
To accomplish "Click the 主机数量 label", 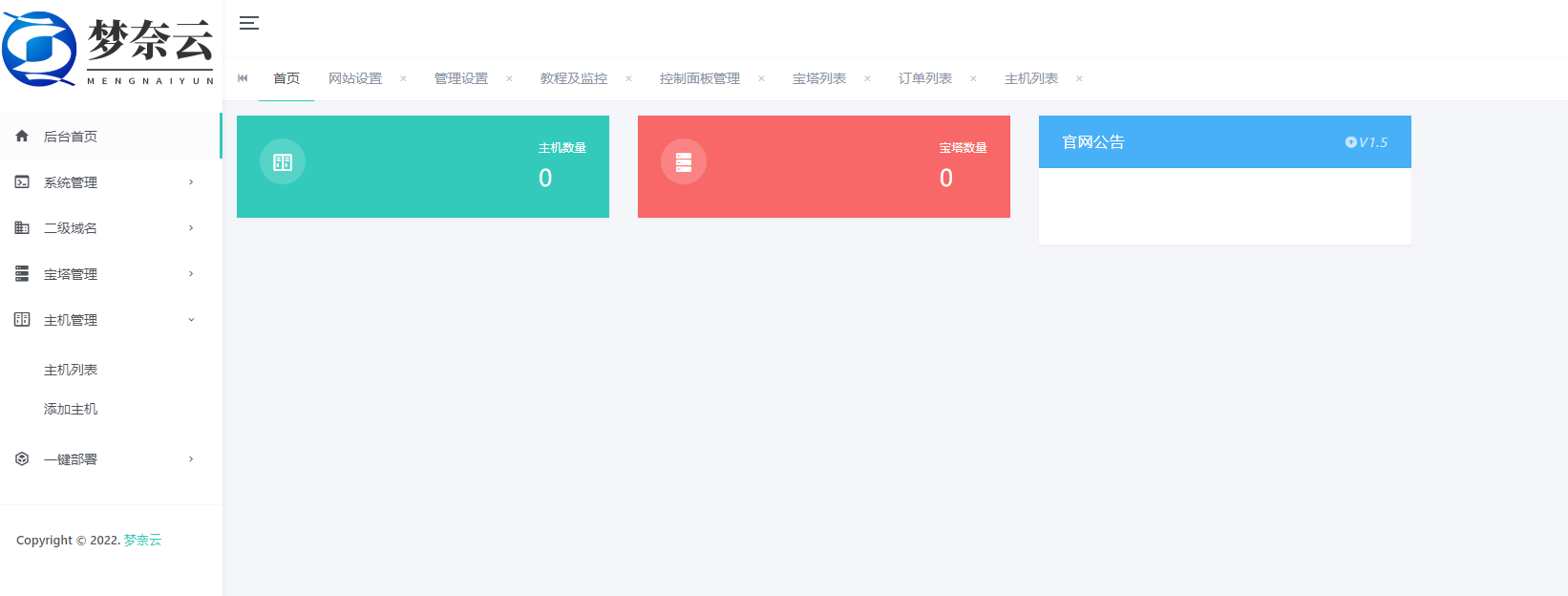I will pos(562,148).
